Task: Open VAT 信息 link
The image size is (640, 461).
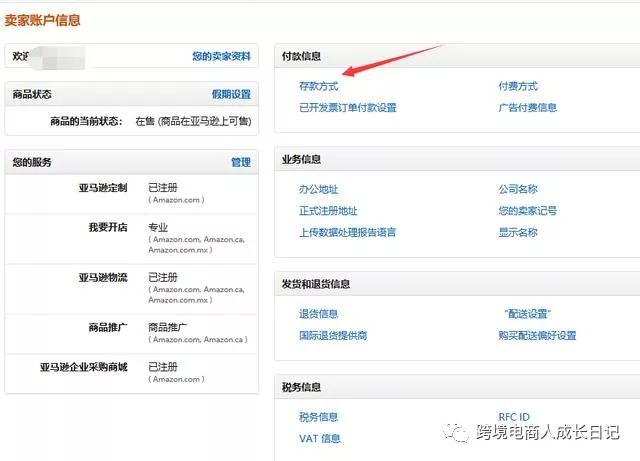Action: (x=320, y=439)
